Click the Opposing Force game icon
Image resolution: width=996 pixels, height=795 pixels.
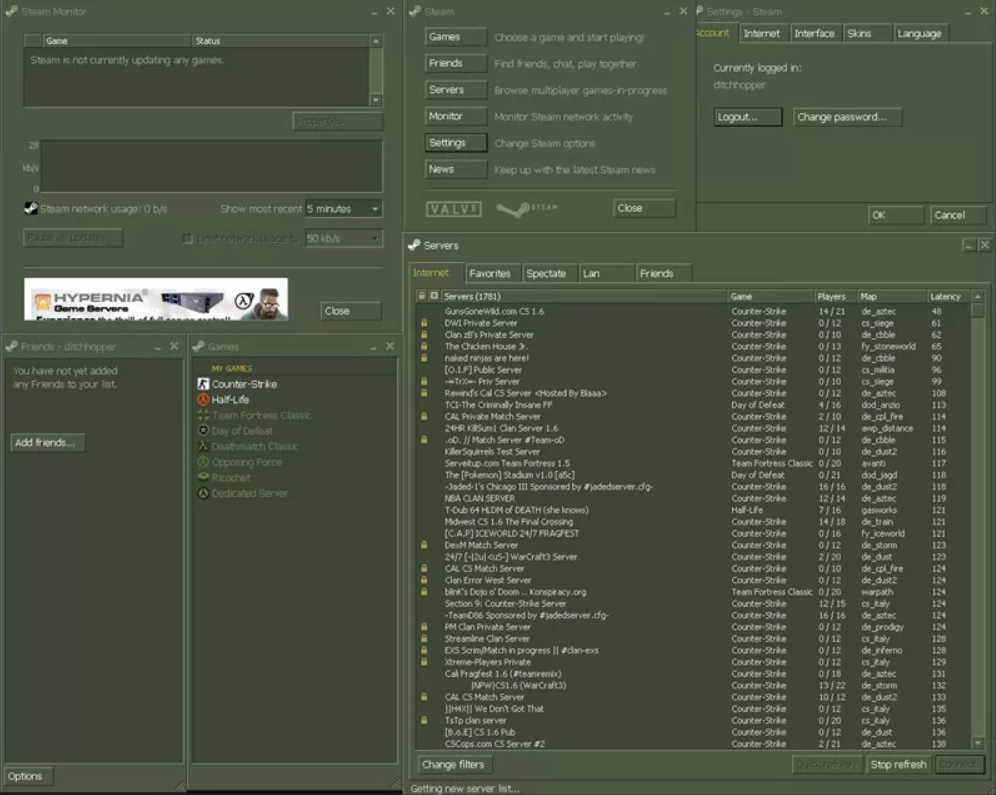click(x=203, y=462)
